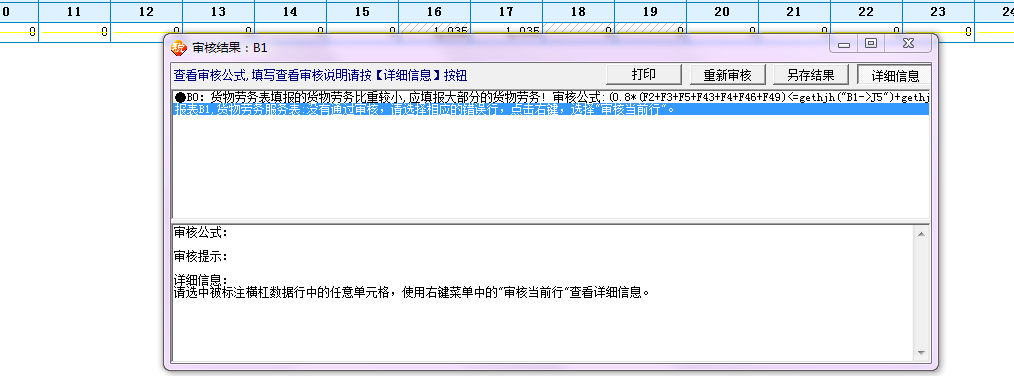
Task: Click the cell under column 17
Action: (x=506, y=32)
